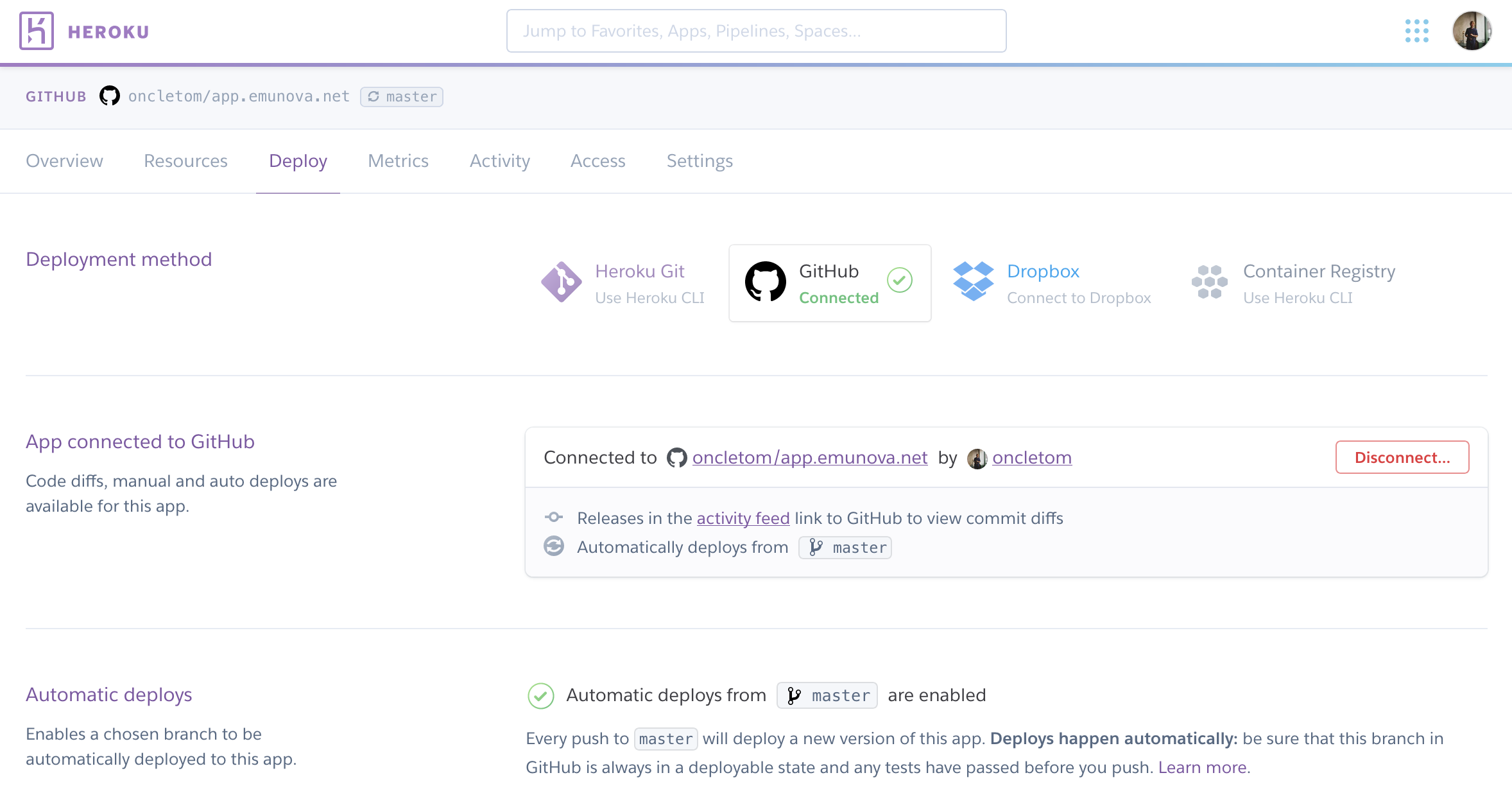Toggle the automatic deploys green checkmark

(x=540, y=695)
